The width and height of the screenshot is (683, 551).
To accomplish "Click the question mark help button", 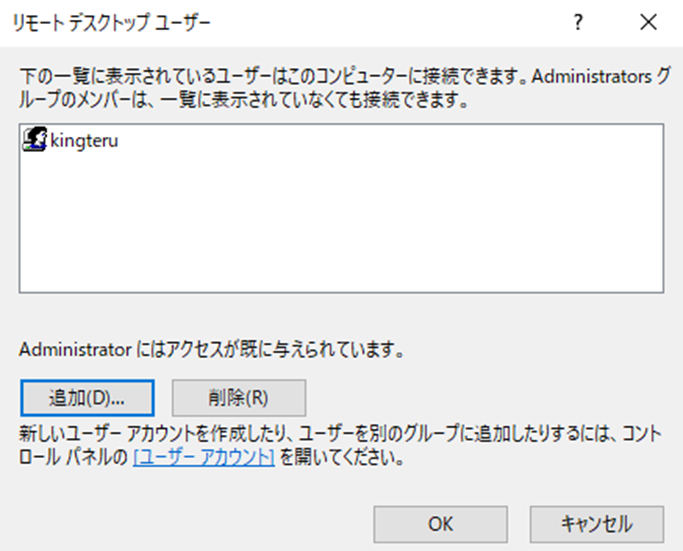I will (x=578, y=22).
